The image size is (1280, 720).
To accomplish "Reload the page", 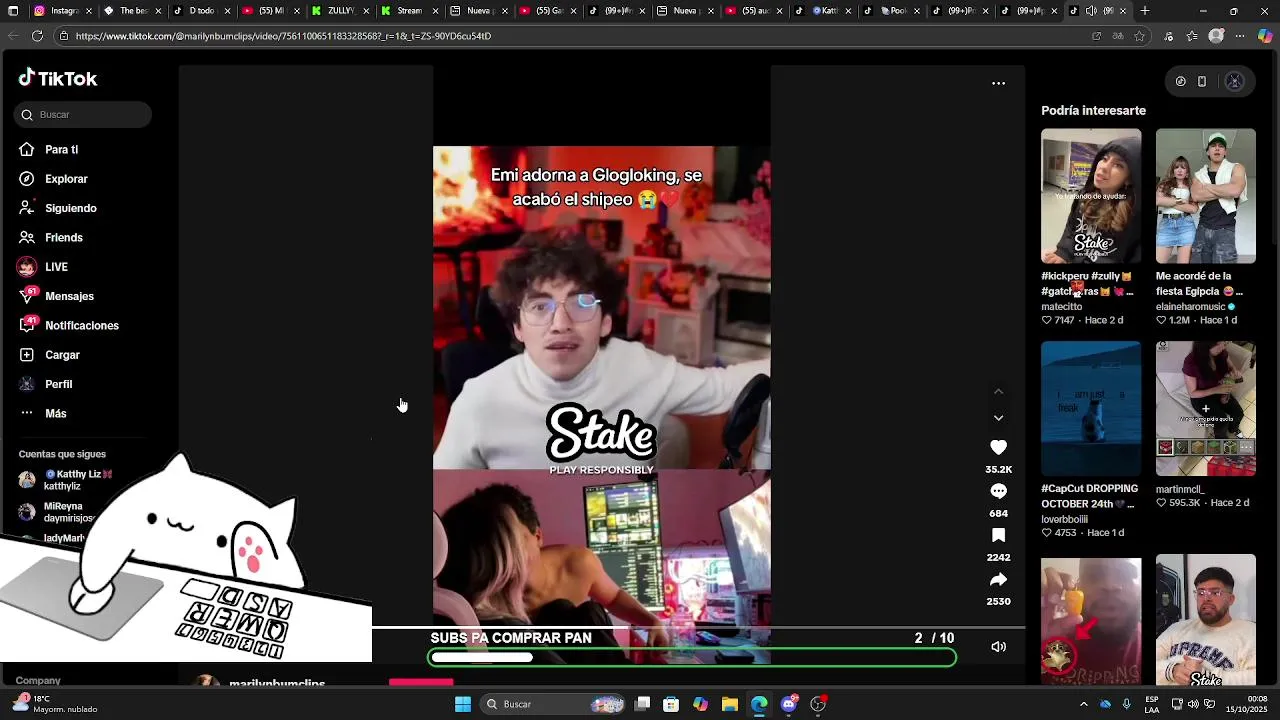I will (x=37, y=36).
